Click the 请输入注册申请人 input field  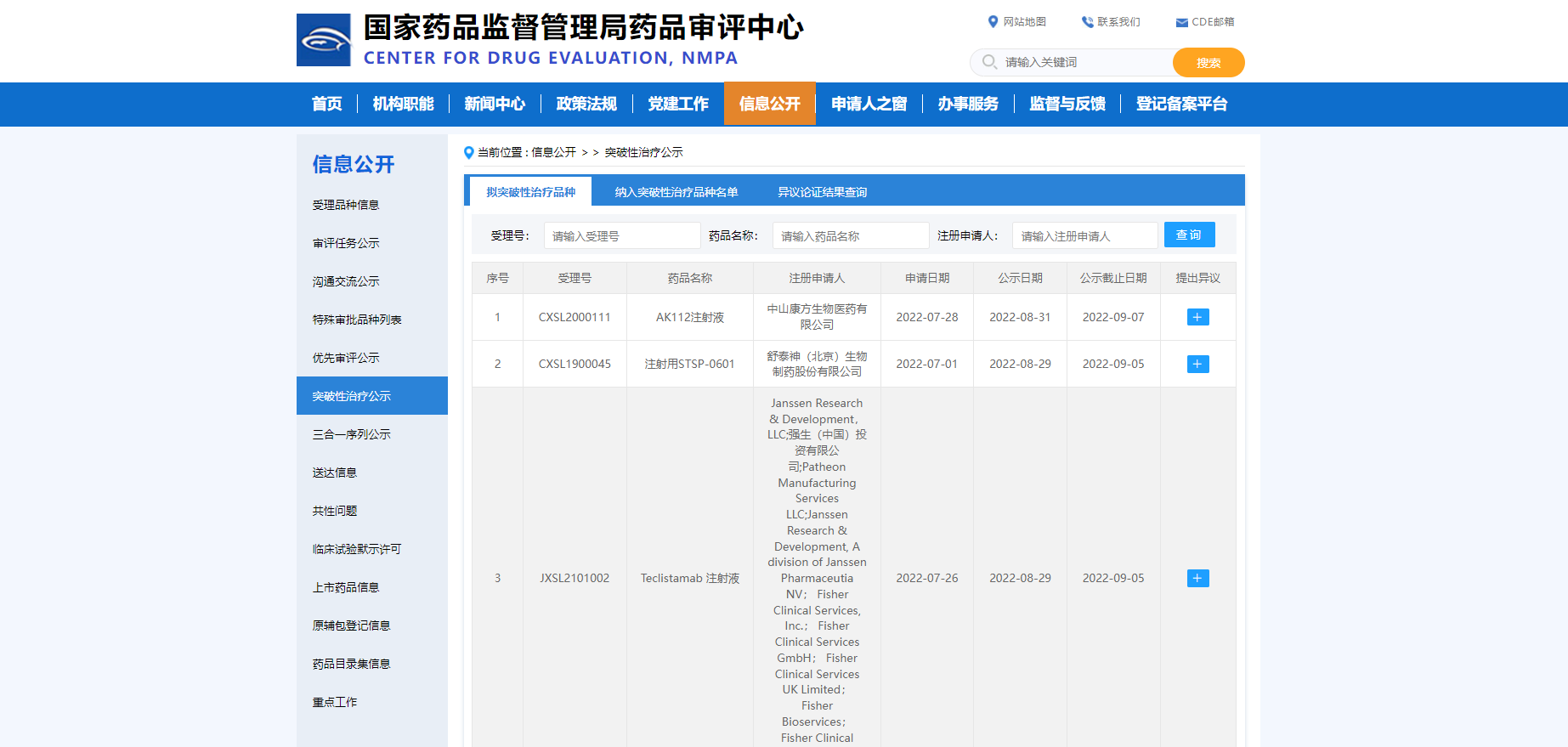[x=1085, y=235]
